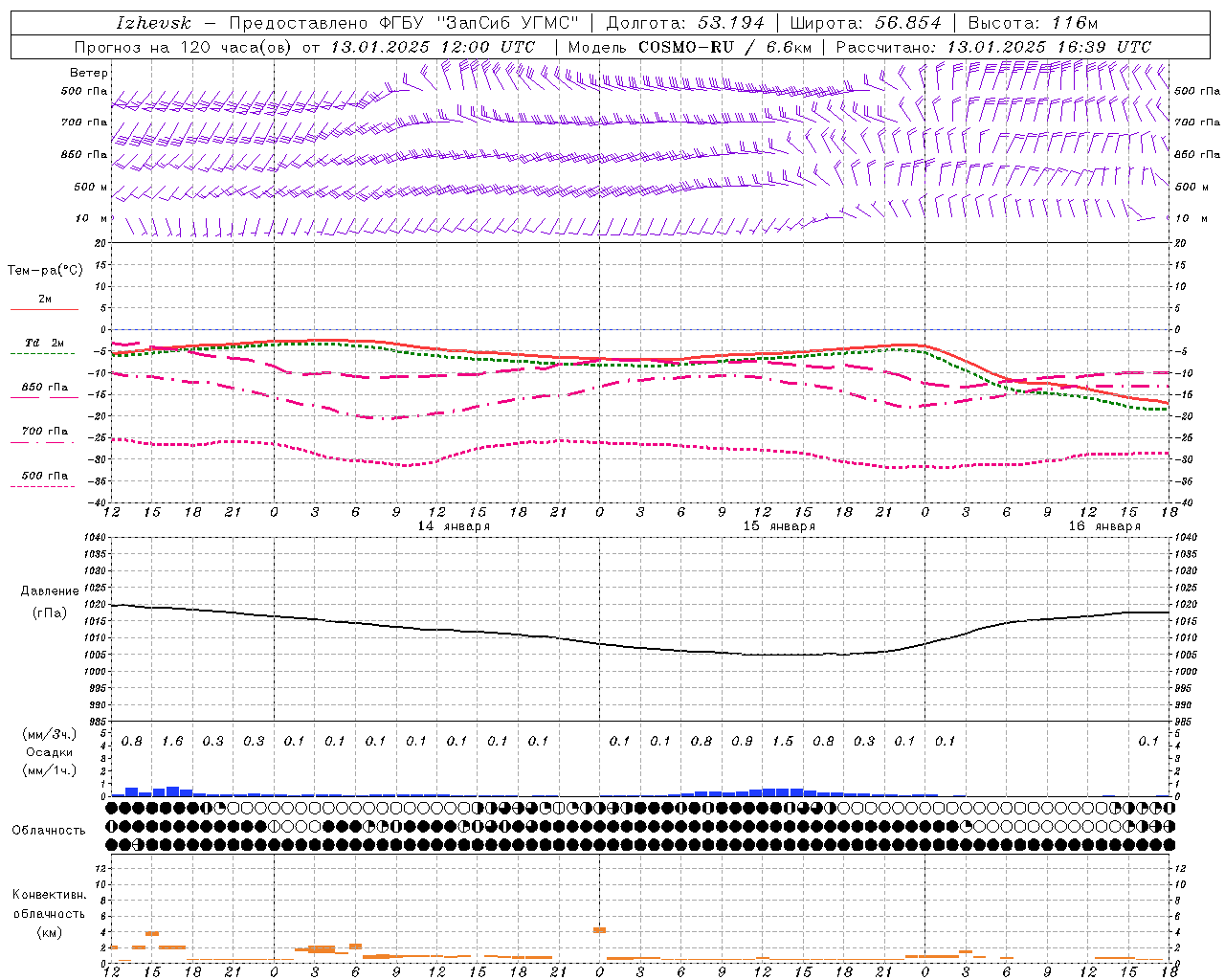This screenshot has height=980, width=1225.
Task: Click the (км) unit under convective cloudiness
Action: (49, 932)
